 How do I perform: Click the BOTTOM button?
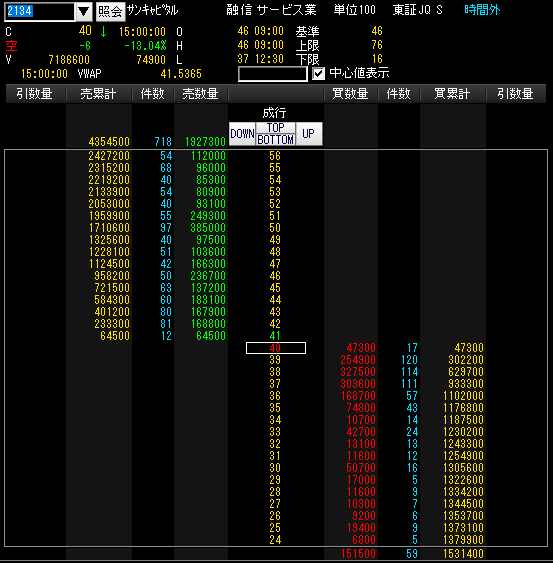pyautogui.click(x=276, y=139)
